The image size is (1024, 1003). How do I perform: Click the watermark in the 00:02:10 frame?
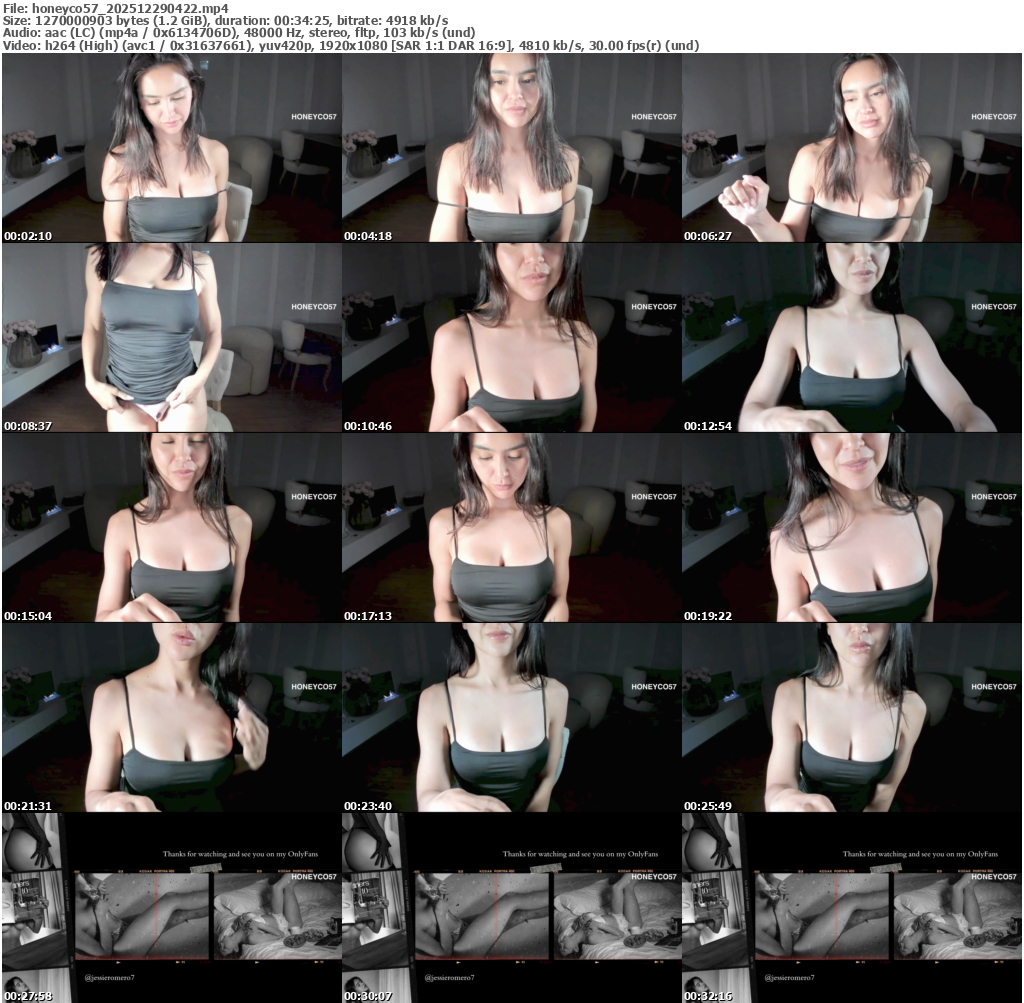click(x=314, y=117)
